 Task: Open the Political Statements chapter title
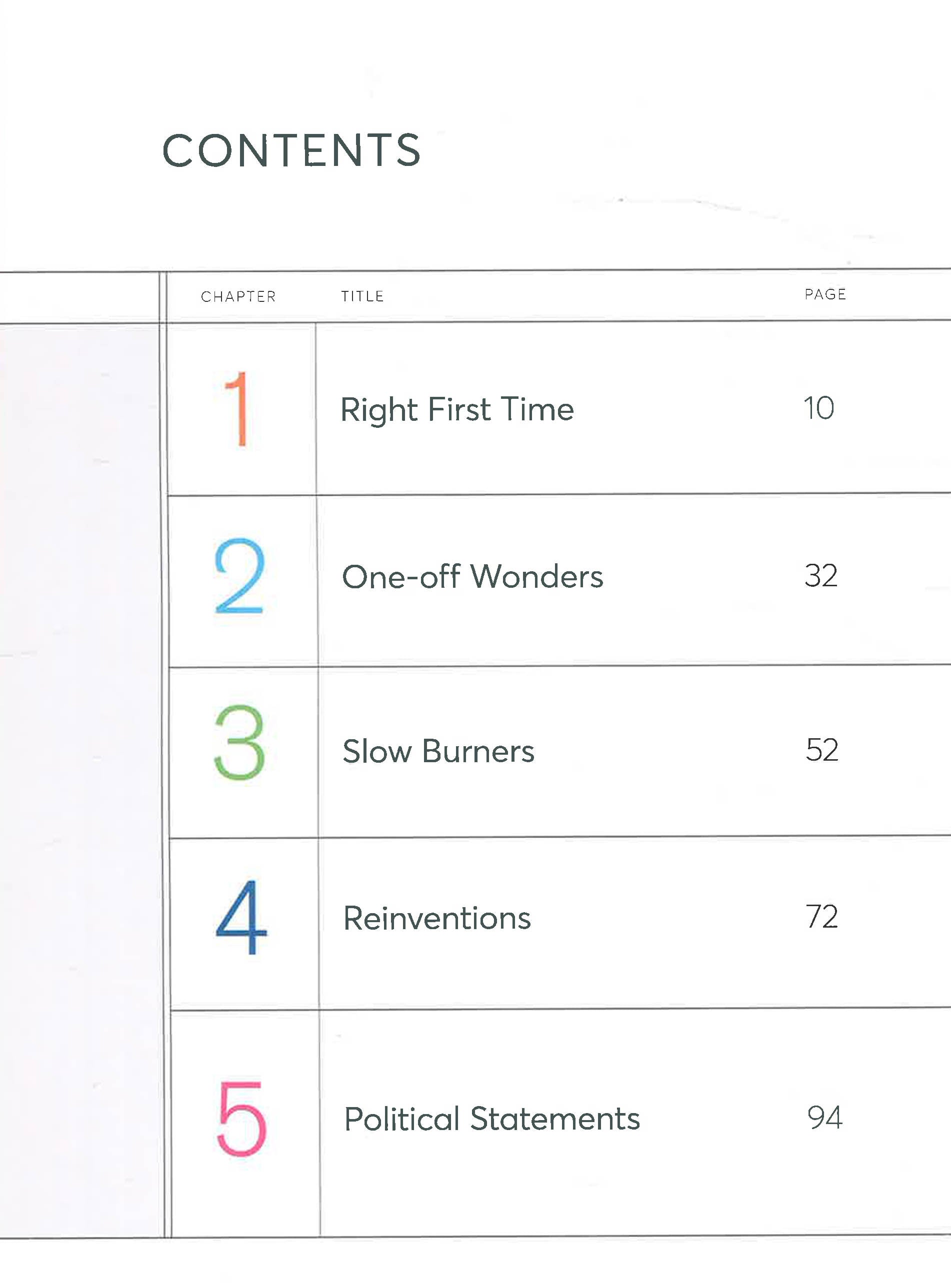click(491, 1120)
